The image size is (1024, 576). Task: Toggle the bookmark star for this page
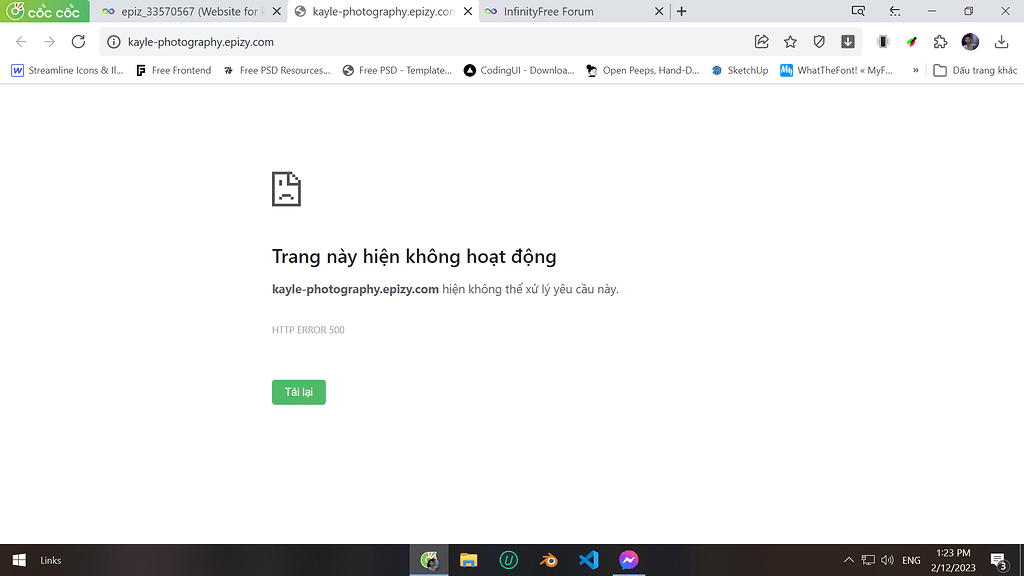click(790, 43)
